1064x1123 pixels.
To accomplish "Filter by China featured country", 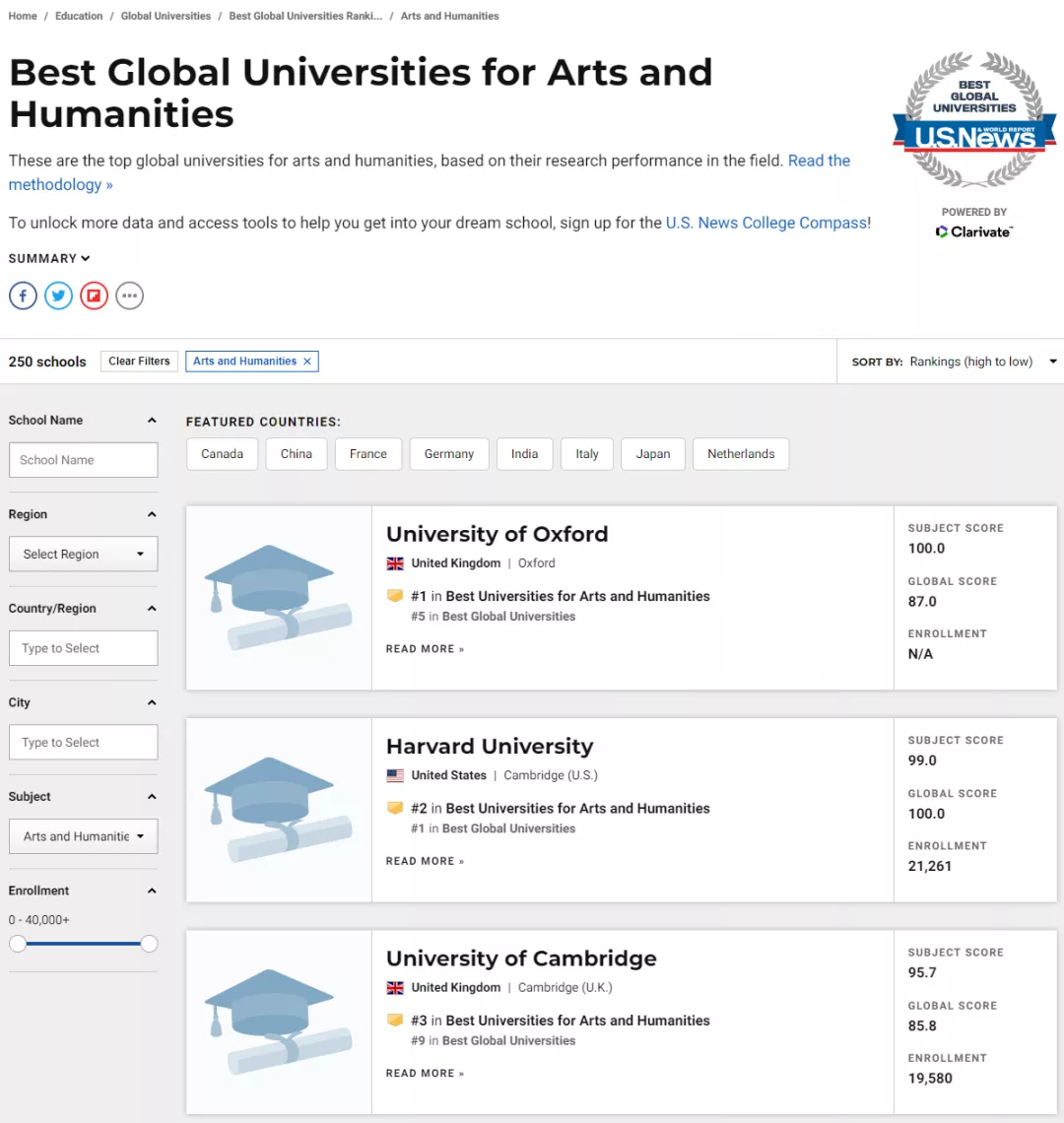I will (x=296, y=454).
